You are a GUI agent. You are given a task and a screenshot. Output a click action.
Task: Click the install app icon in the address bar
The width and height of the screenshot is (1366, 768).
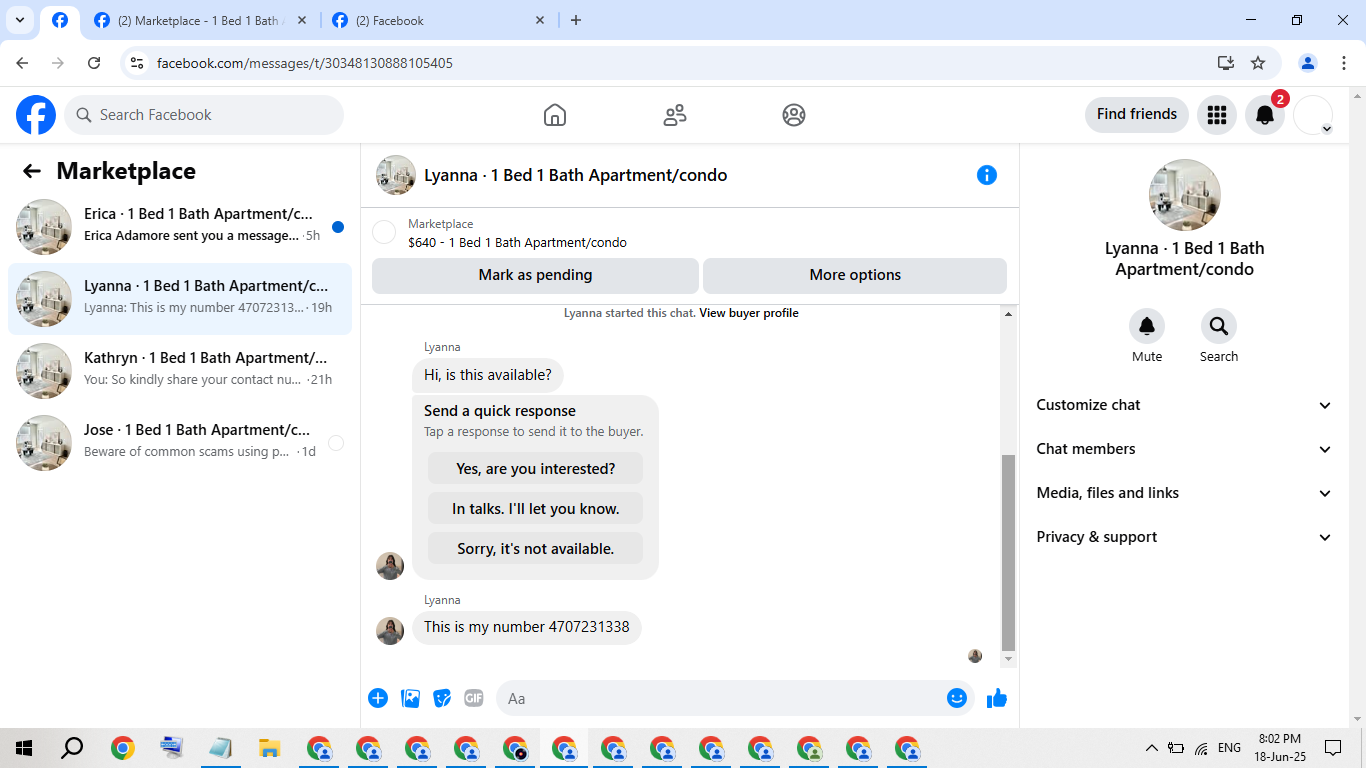click(1226, 63)
